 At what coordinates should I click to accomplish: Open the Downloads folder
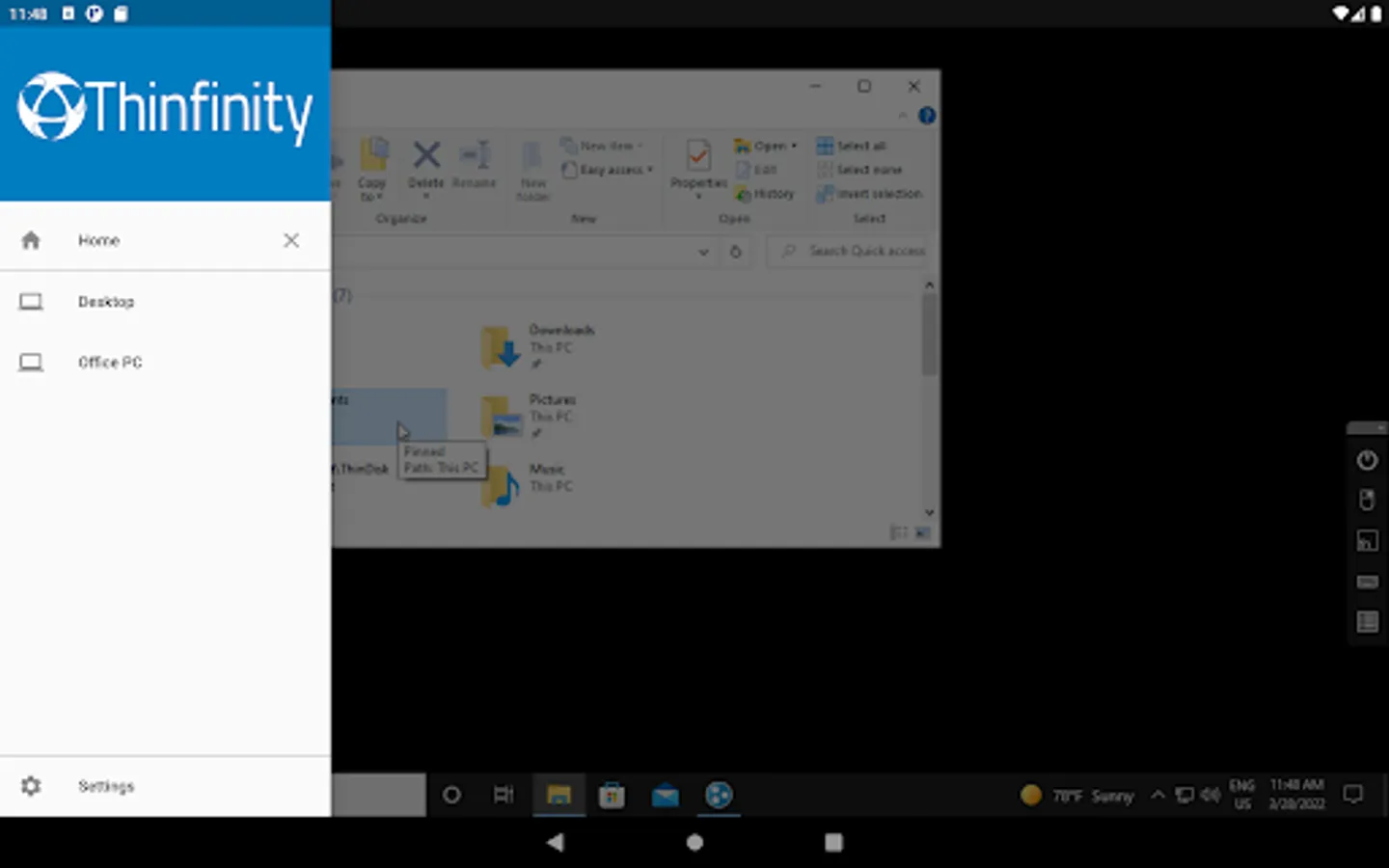(x=540, y=347)
